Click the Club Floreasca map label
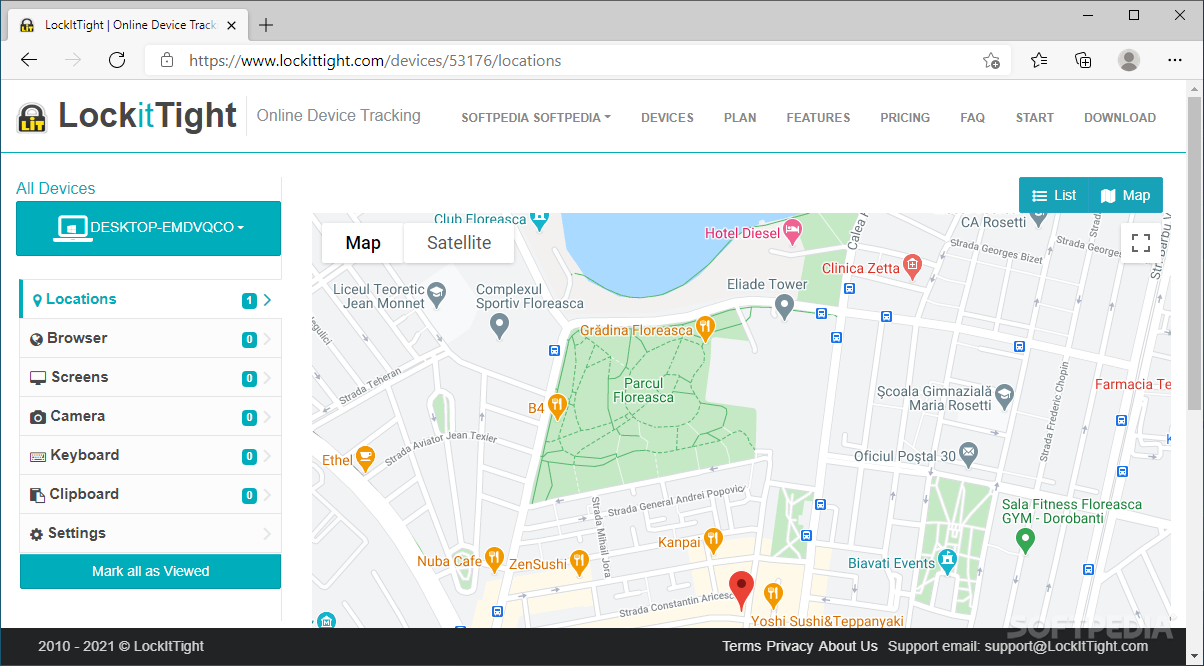The image size is (1204, 666). click(480, 219)
